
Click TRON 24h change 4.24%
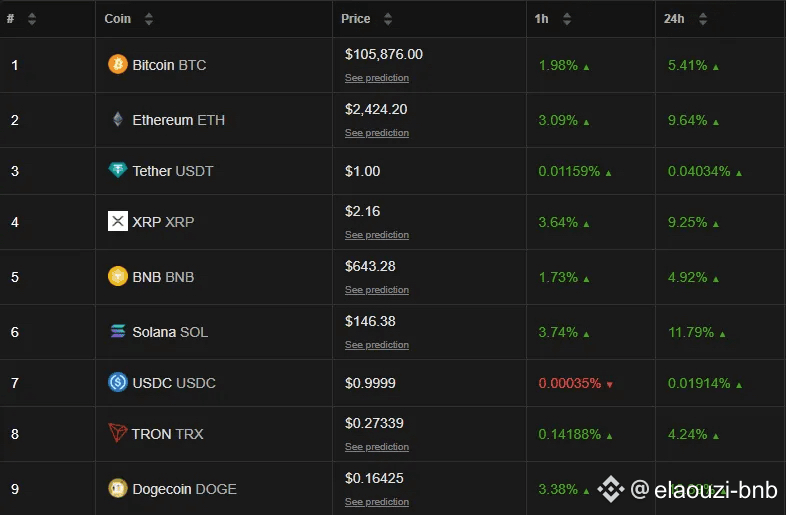pos(687,434)
